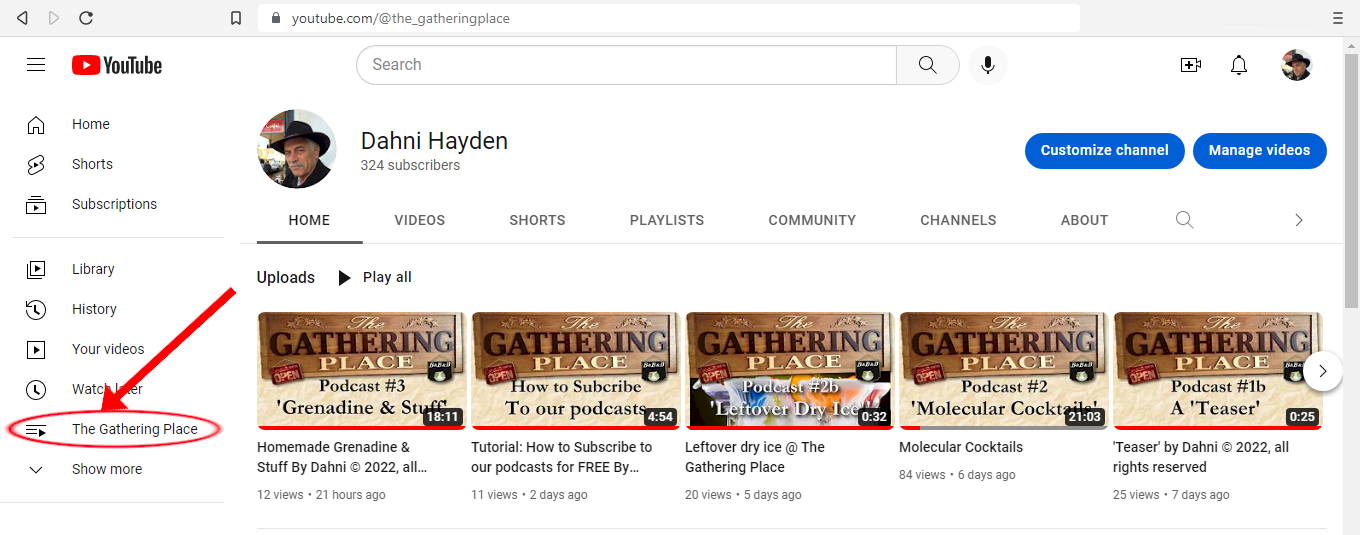The height and width of the screenshot is (535, 1360).
Task: Open Podcast #3 Grenadine thumbnail
Action: [361, 371]
